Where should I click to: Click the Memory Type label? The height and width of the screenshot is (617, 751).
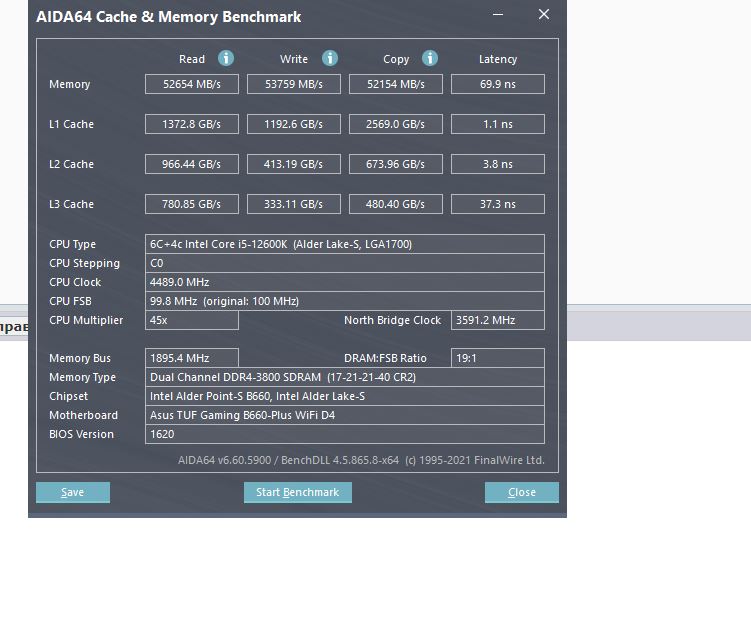click(x=82, y=377)
